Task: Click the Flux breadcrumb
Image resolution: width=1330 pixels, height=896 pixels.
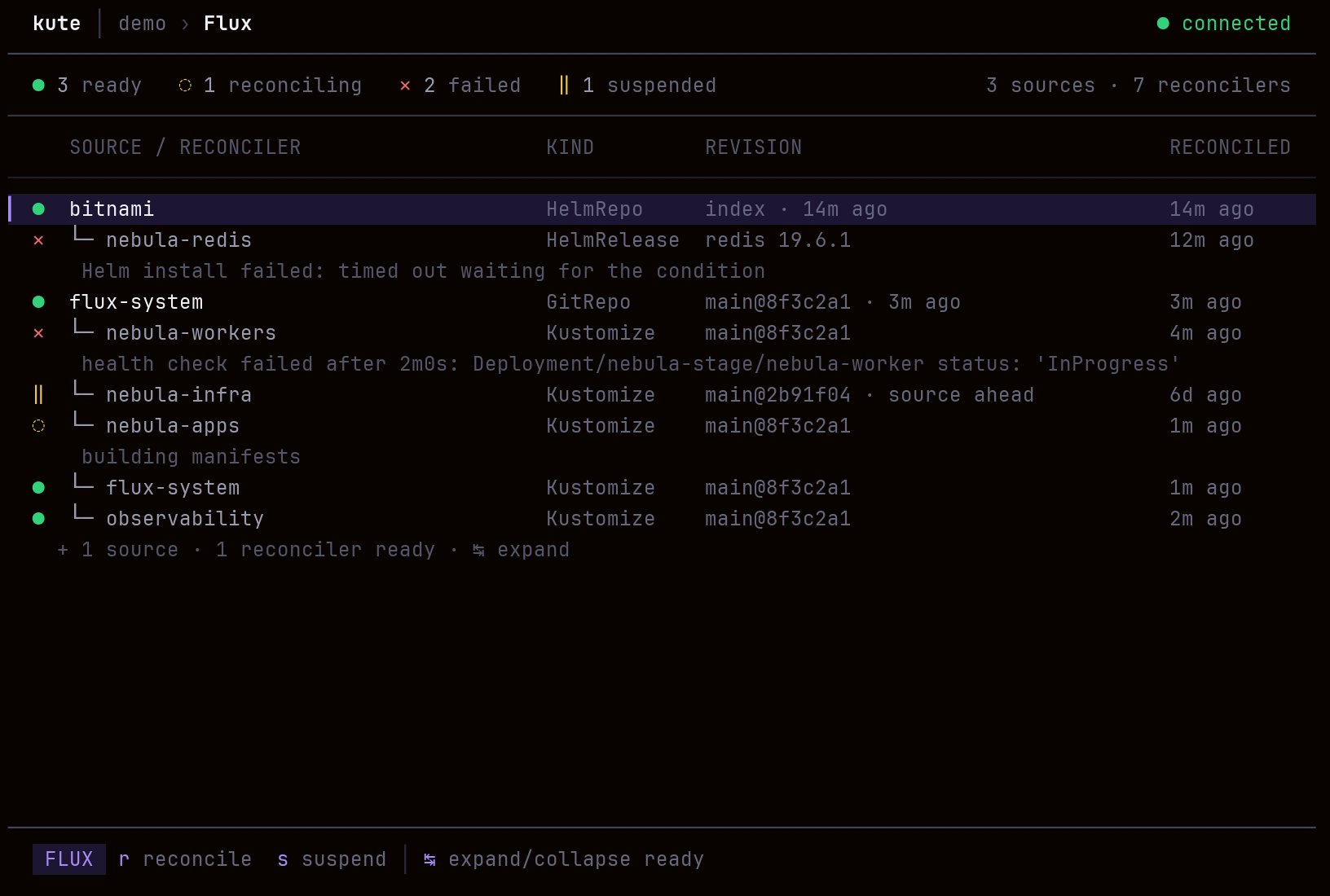Action: coord(228,24)
